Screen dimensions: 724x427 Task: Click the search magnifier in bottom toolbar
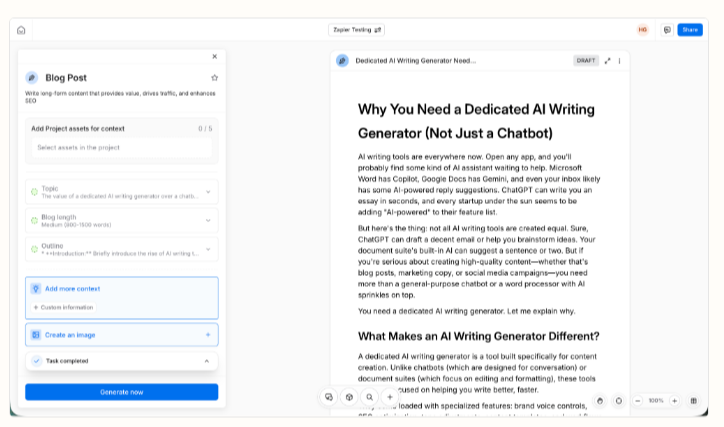[369, 397]
